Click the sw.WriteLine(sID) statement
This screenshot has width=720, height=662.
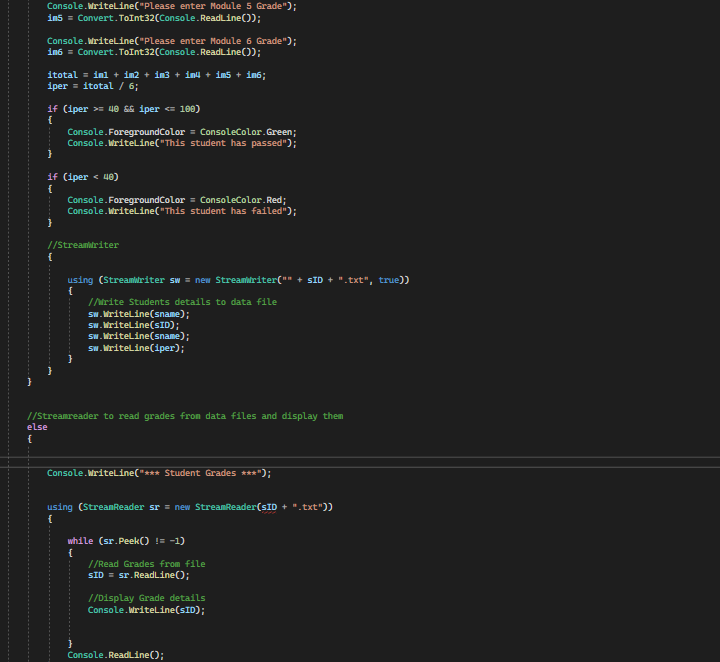(134, 325)
